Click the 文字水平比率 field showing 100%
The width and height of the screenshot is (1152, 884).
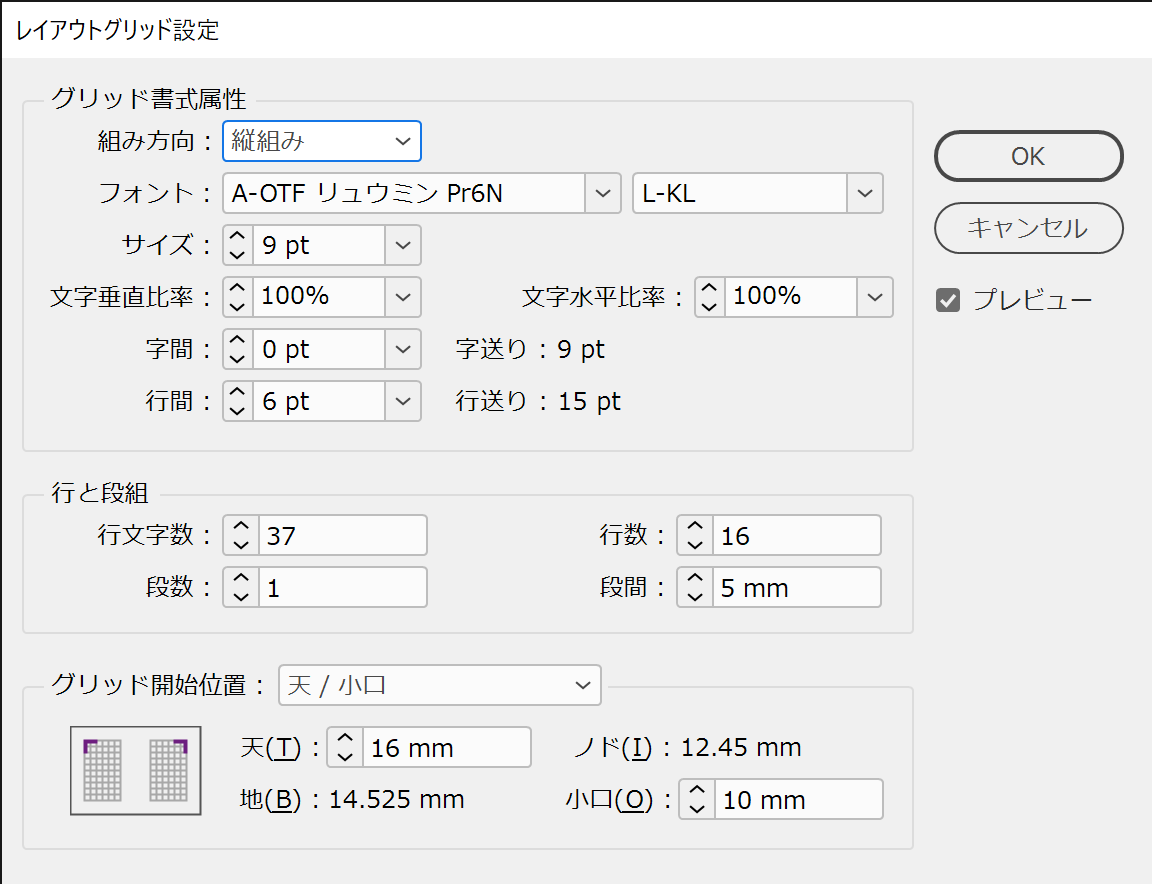(x=791, y=297)
